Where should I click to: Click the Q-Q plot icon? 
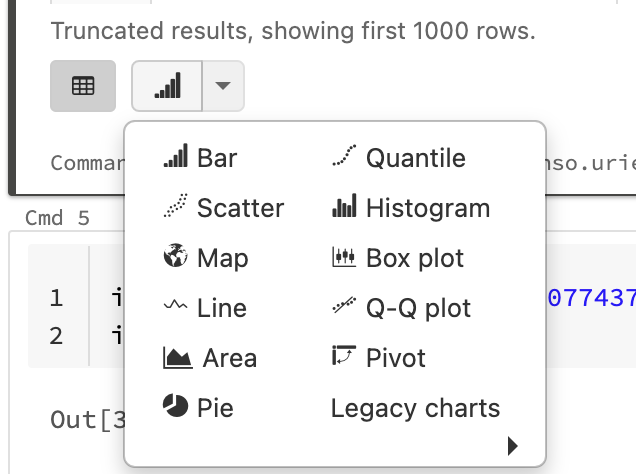point(343,307)
